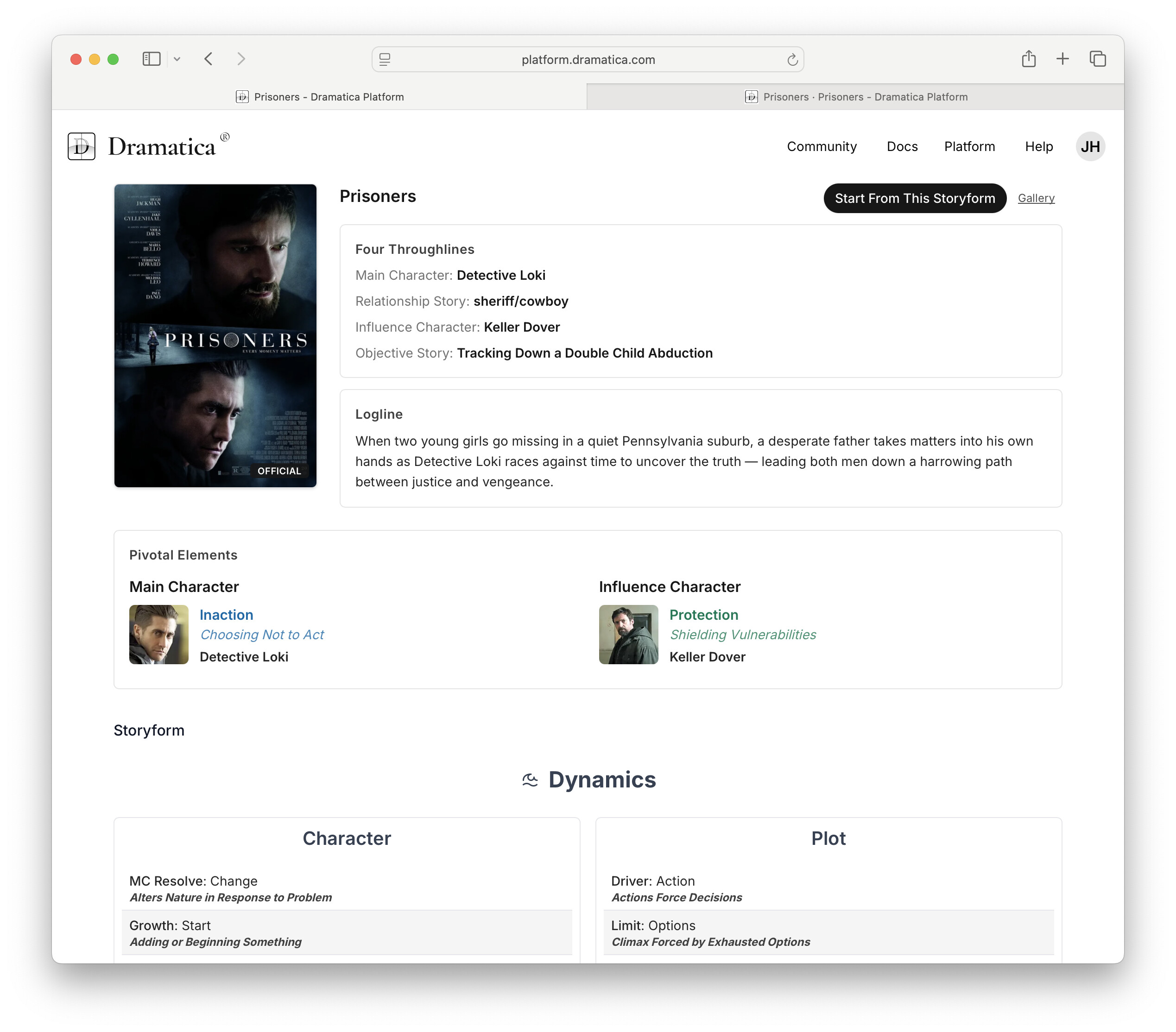Go back with the browser back arrow
The width and height of the screenshot is (1176, 1032).
click(209, 59)
